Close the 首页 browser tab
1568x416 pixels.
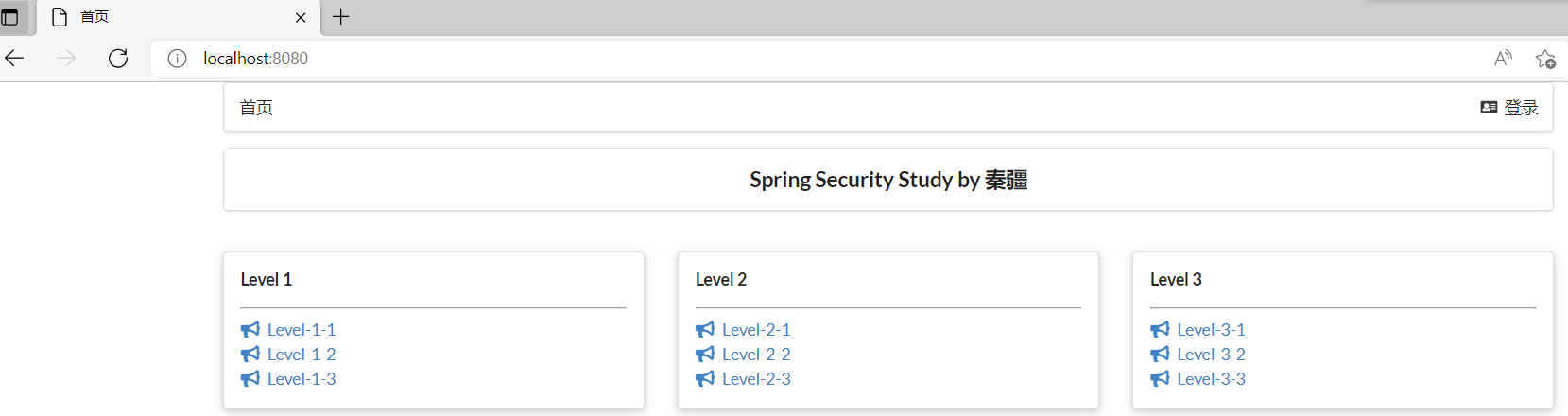click(301, 17)
